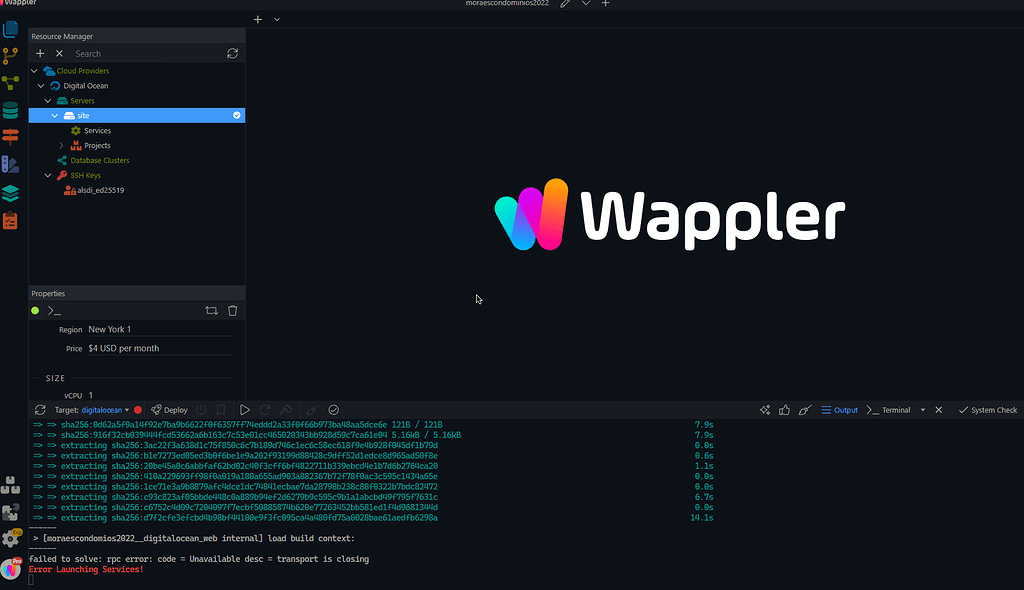This screenshot has height=590, width=1024.
Task: Edit project with the pencil icon in title bar
Action: [566, 3]
